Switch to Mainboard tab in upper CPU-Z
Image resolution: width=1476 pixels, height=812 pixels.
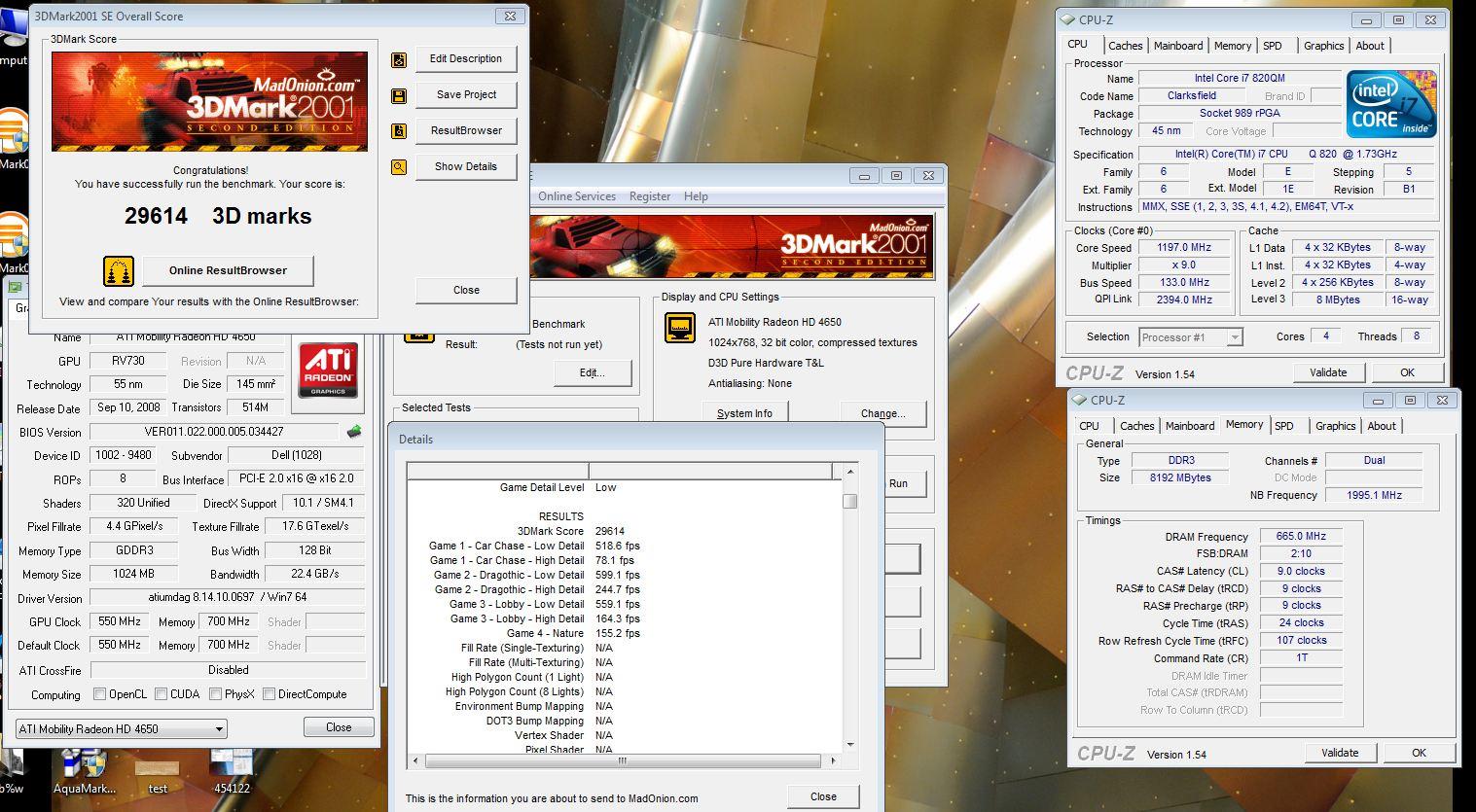tap(1178, 46)
